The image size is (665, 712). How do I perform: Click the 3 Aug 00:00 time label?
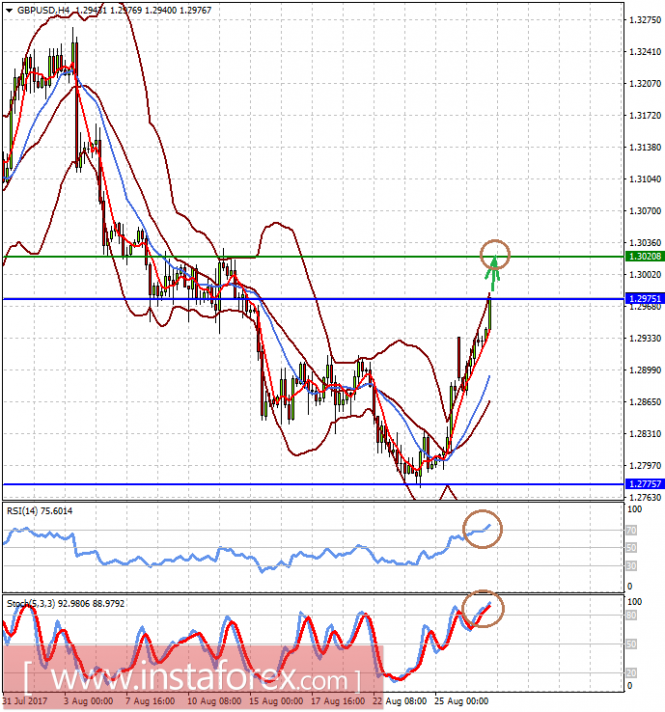pos(88,701)
